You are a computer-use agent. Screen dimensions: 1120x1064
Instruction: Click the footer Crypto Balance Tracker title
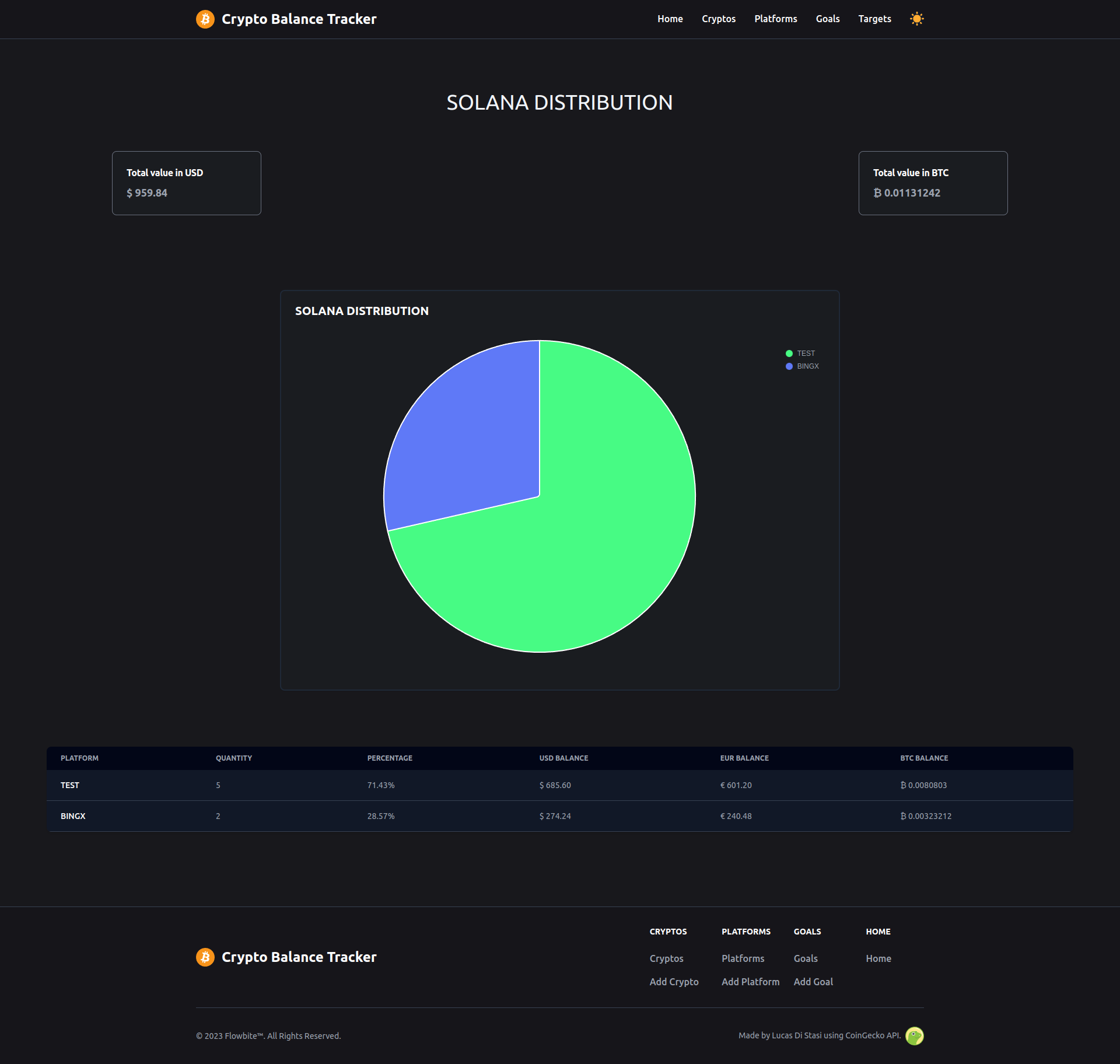tap(299, 957)
